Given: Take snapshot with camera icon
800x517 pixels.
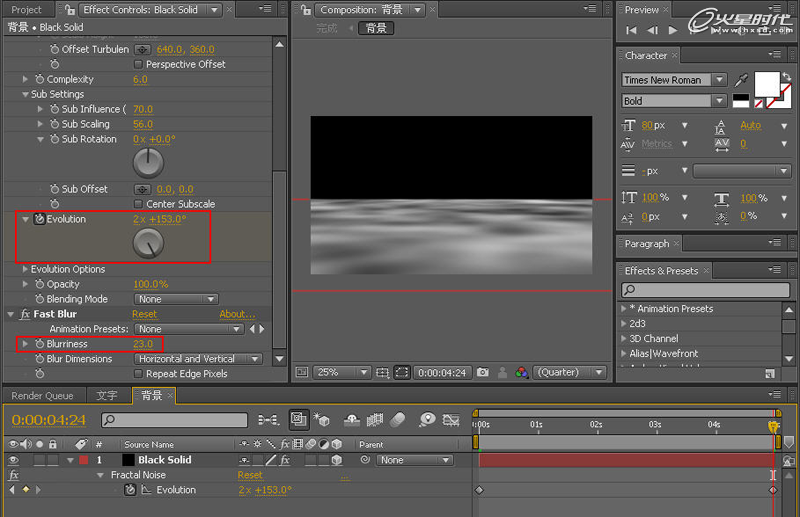Looking at the screenshot, I should click(x=483, y=373).
